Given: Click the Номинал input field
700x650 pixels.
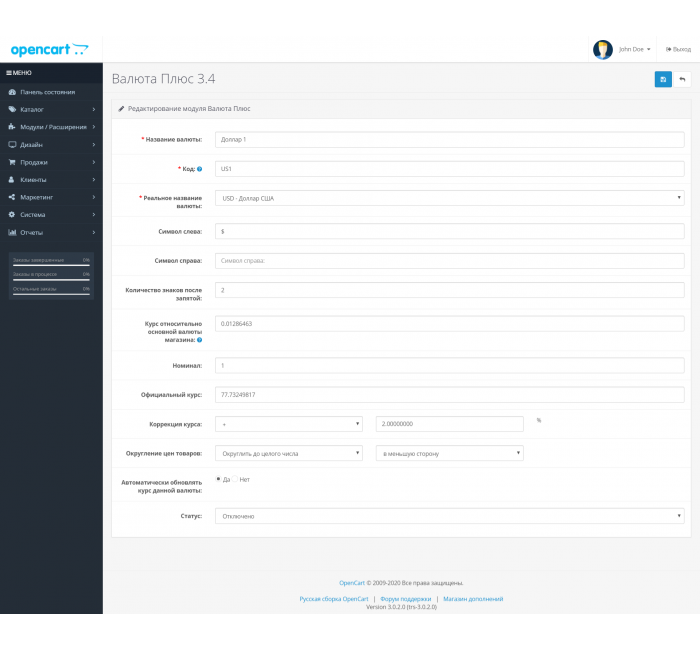Looking at the screenshot, I should click(x=450, y=365).
